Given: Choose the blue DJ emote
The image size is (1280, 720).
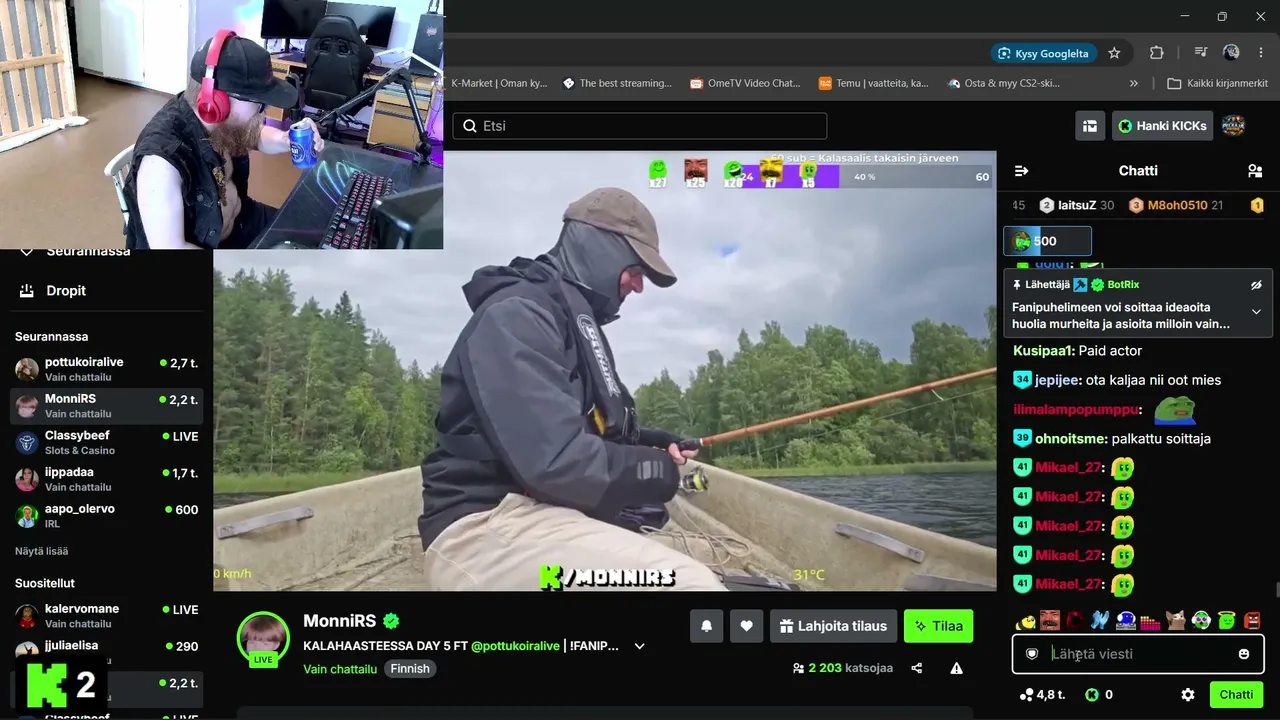Looking at the screenshot, I should (x=1126, y=620).
